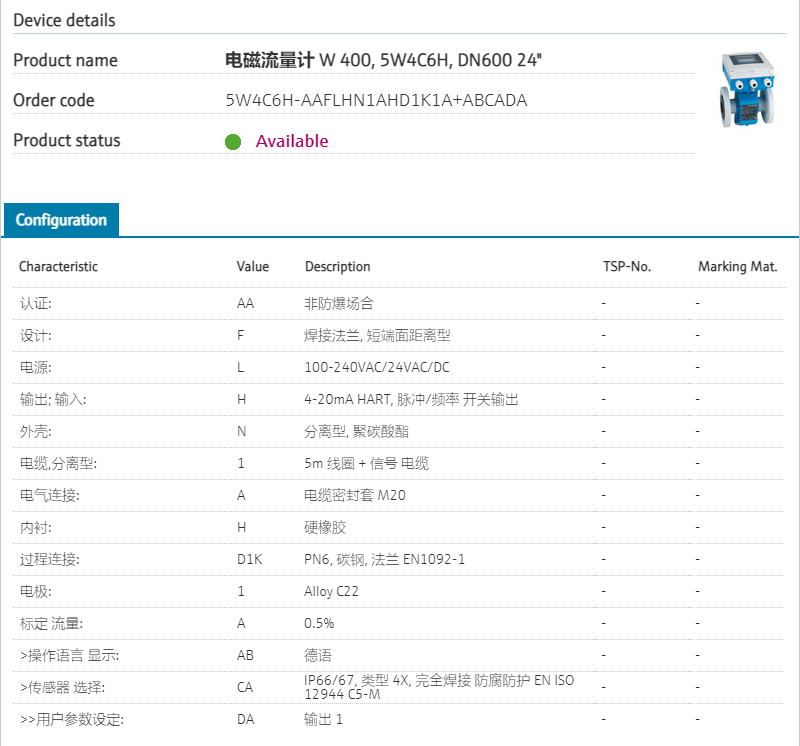Select the 认证 characteristic row label
This screenshot has width=800, height=746.
(x=35, y=303)
